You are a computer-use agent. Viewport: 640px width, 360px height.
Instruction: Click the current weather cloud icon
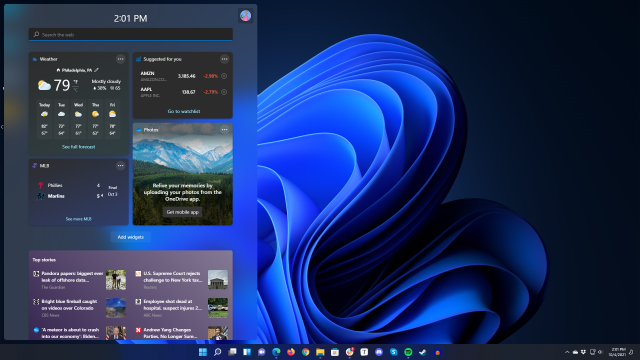[x=44, y=85]
